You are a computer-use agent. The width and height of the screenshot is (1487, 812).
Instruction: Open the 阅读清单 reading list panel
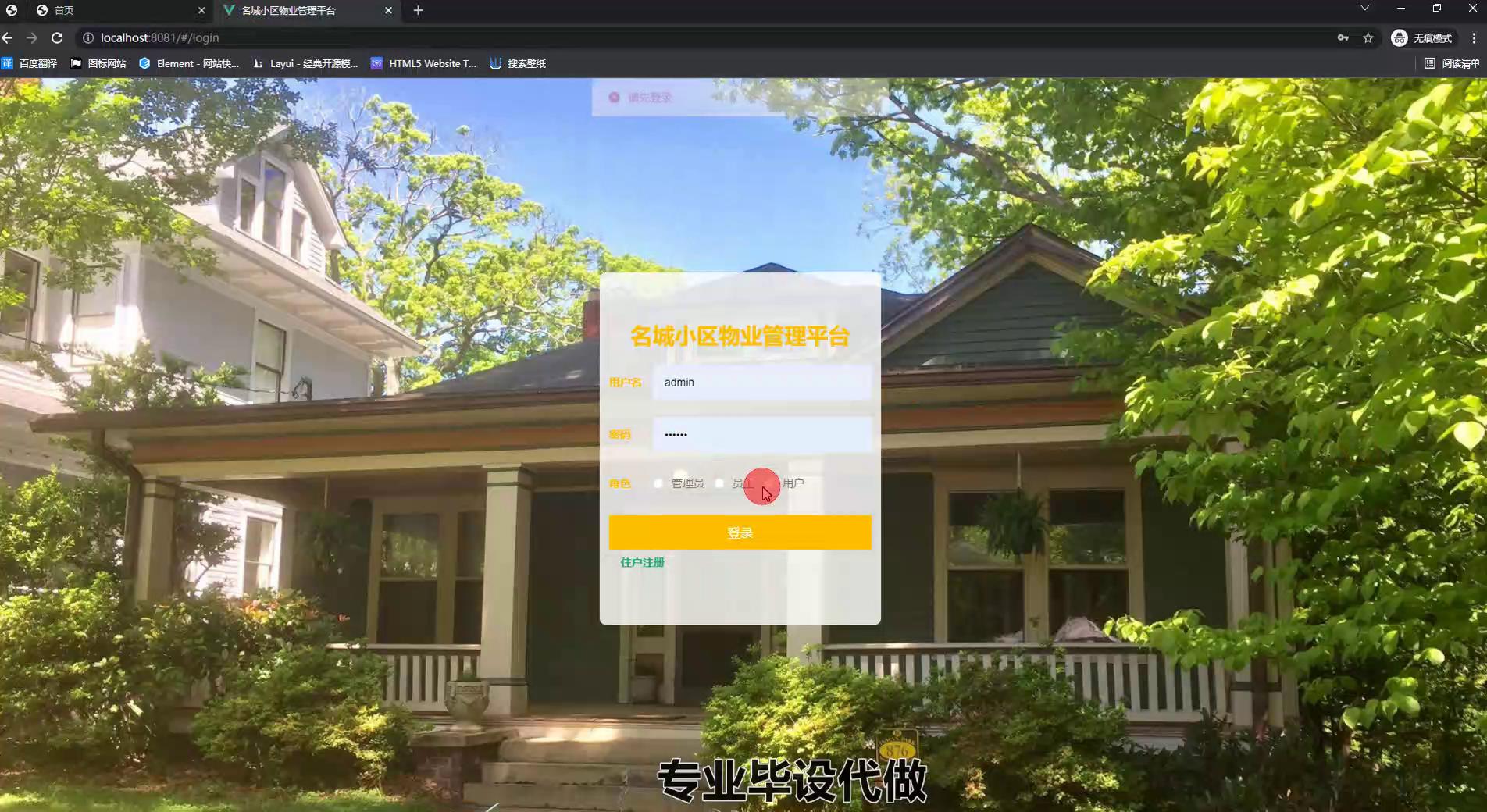pyautogui.click(x=1452, y=63)
